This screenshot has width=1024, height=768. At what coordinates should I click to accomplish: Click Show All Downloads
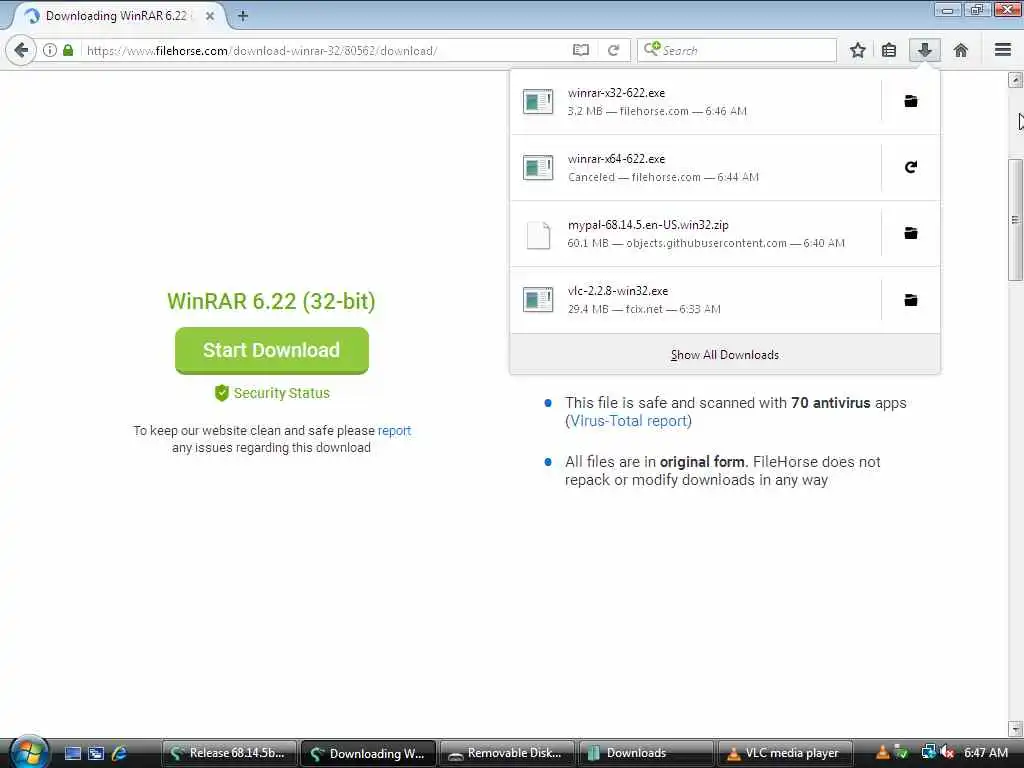tap(725, 355)
